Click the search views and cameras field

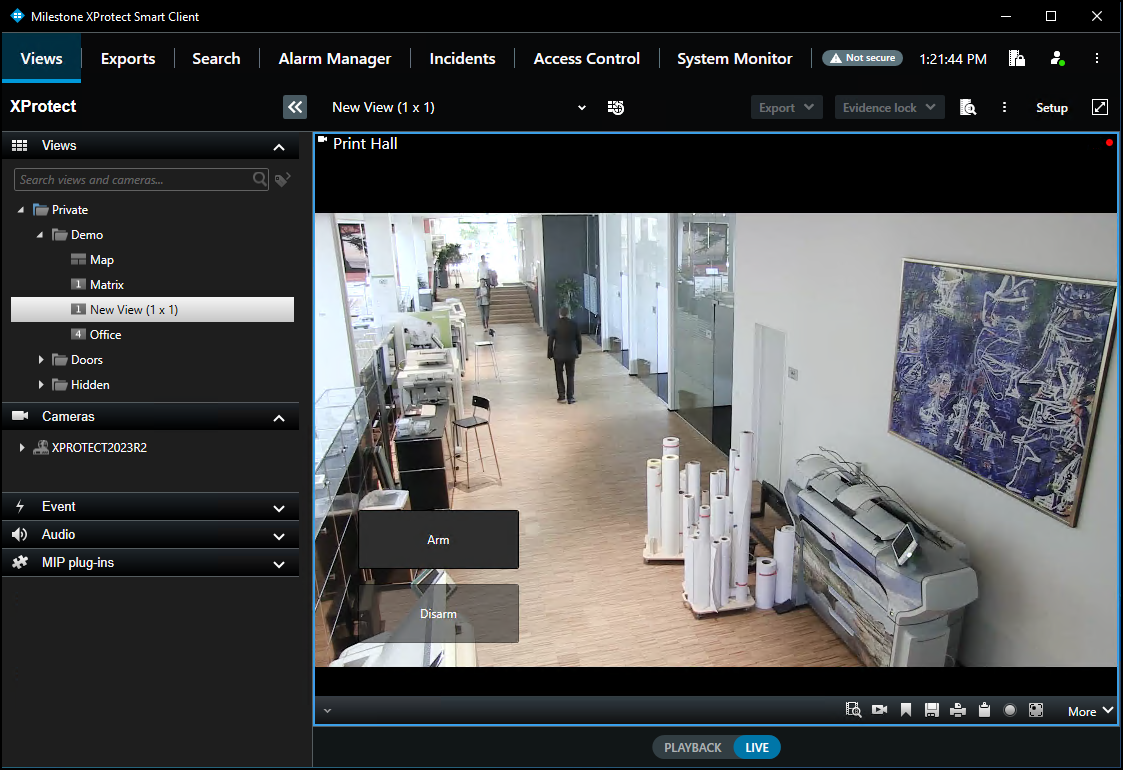(132, 180)
